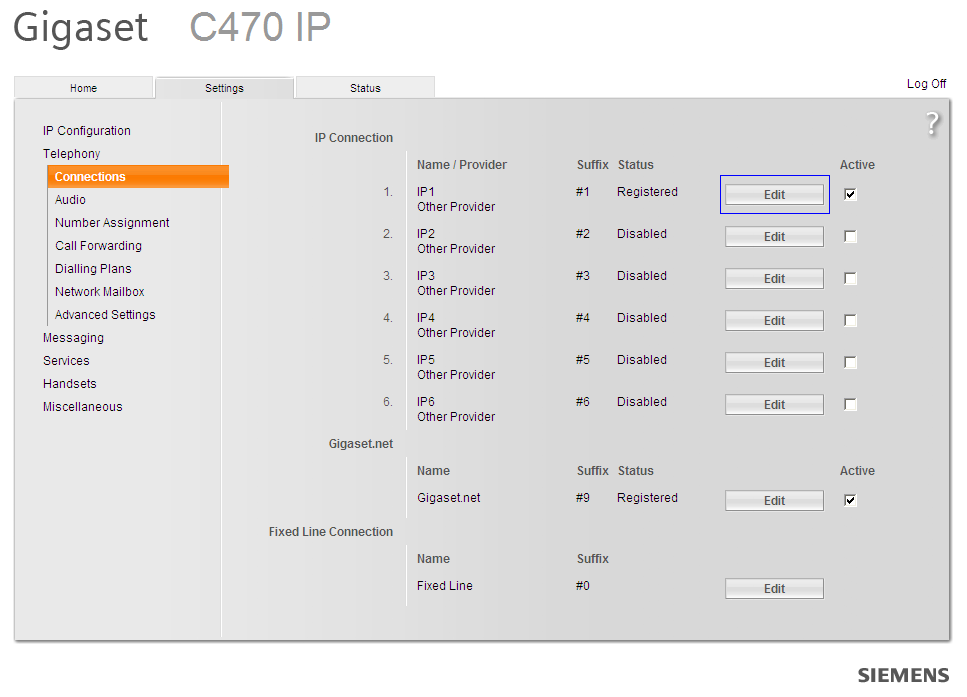This screenshot has height=697, width=967.
Task: Edit the IP6 connection
Action: tap(775, 404)
